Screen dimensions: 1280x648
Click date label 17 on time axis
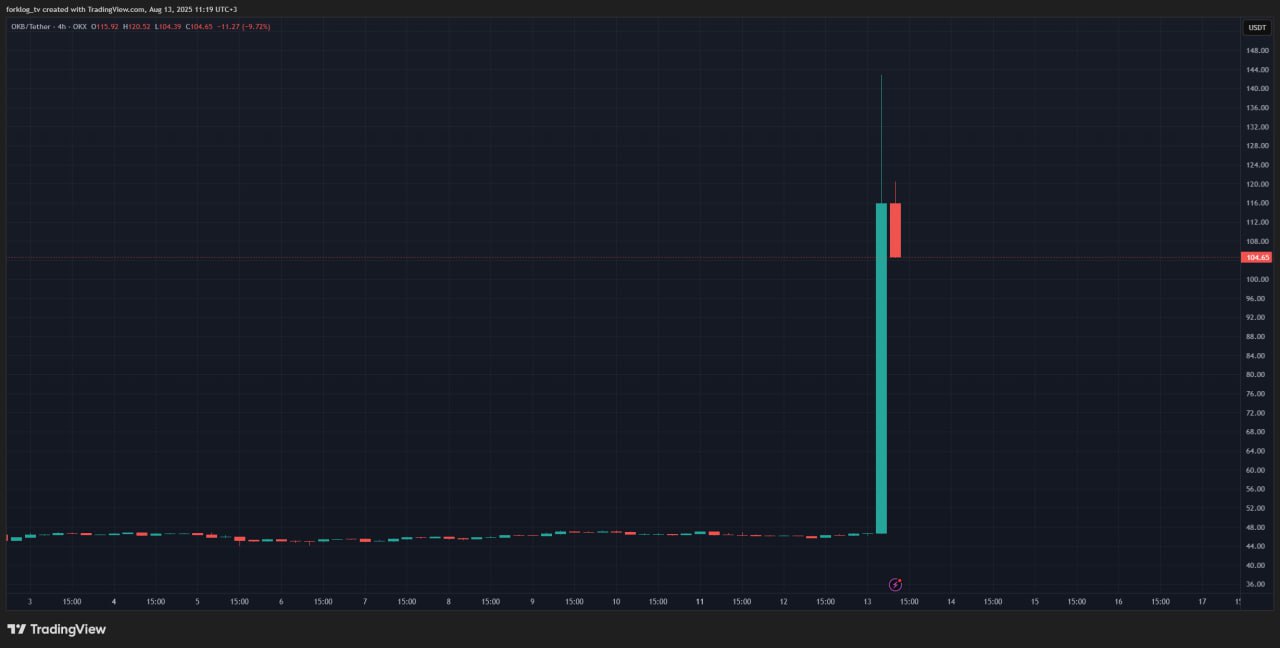[1202, 602]
